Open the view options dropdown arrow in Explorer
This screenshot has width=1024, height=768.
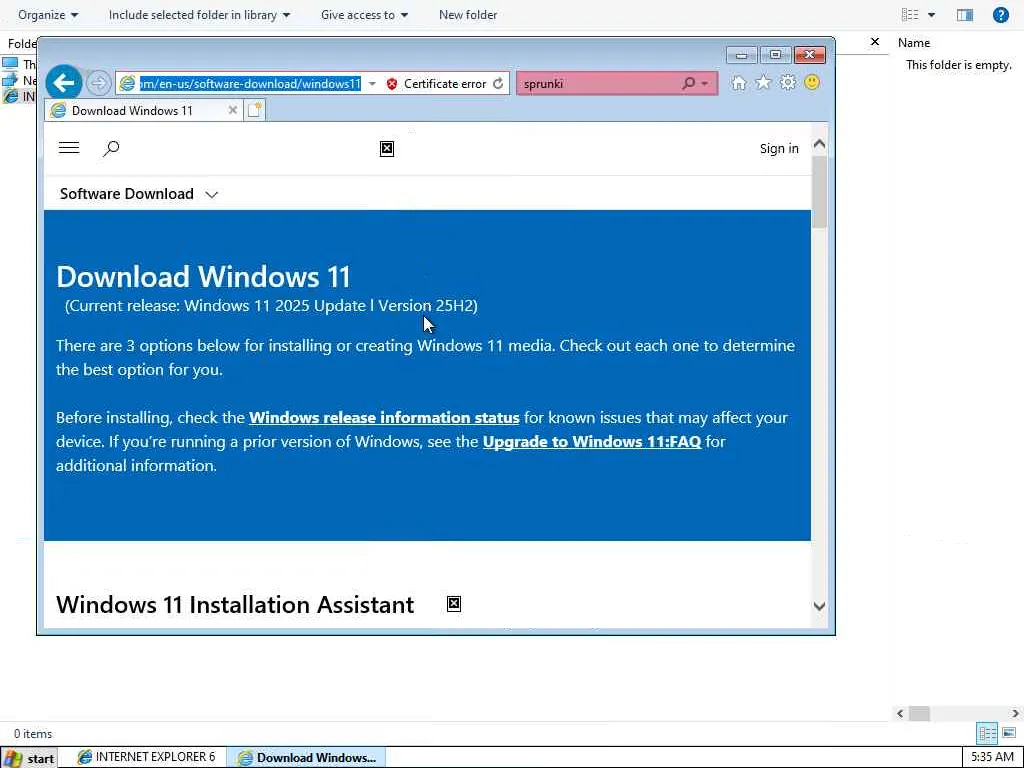point(931,14)
